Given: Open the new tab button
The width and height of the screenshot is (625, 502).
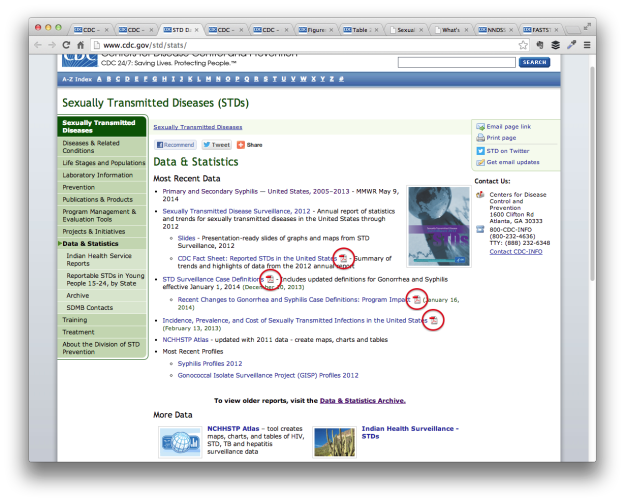Looking at the screenshot, I should pyautogui.click(x=572, y=30).
